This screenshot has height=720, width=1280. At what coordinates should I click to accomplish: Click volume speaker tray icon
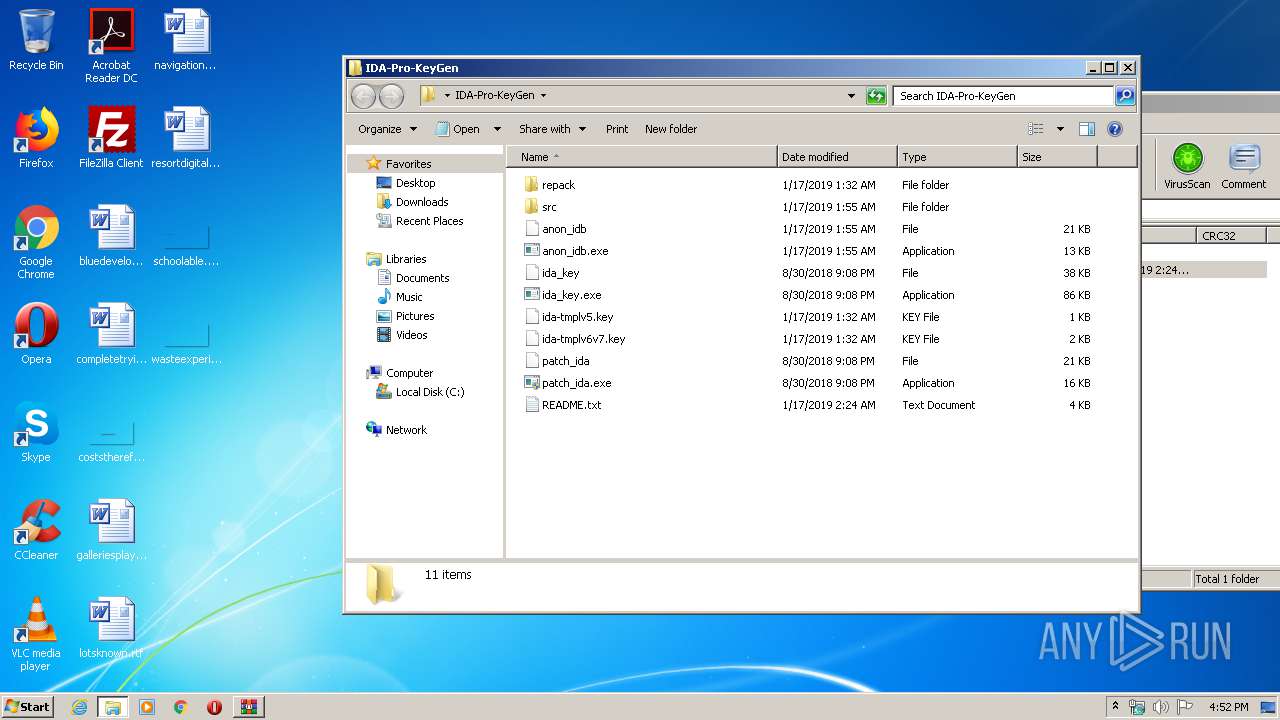(x=1161, y=707)
